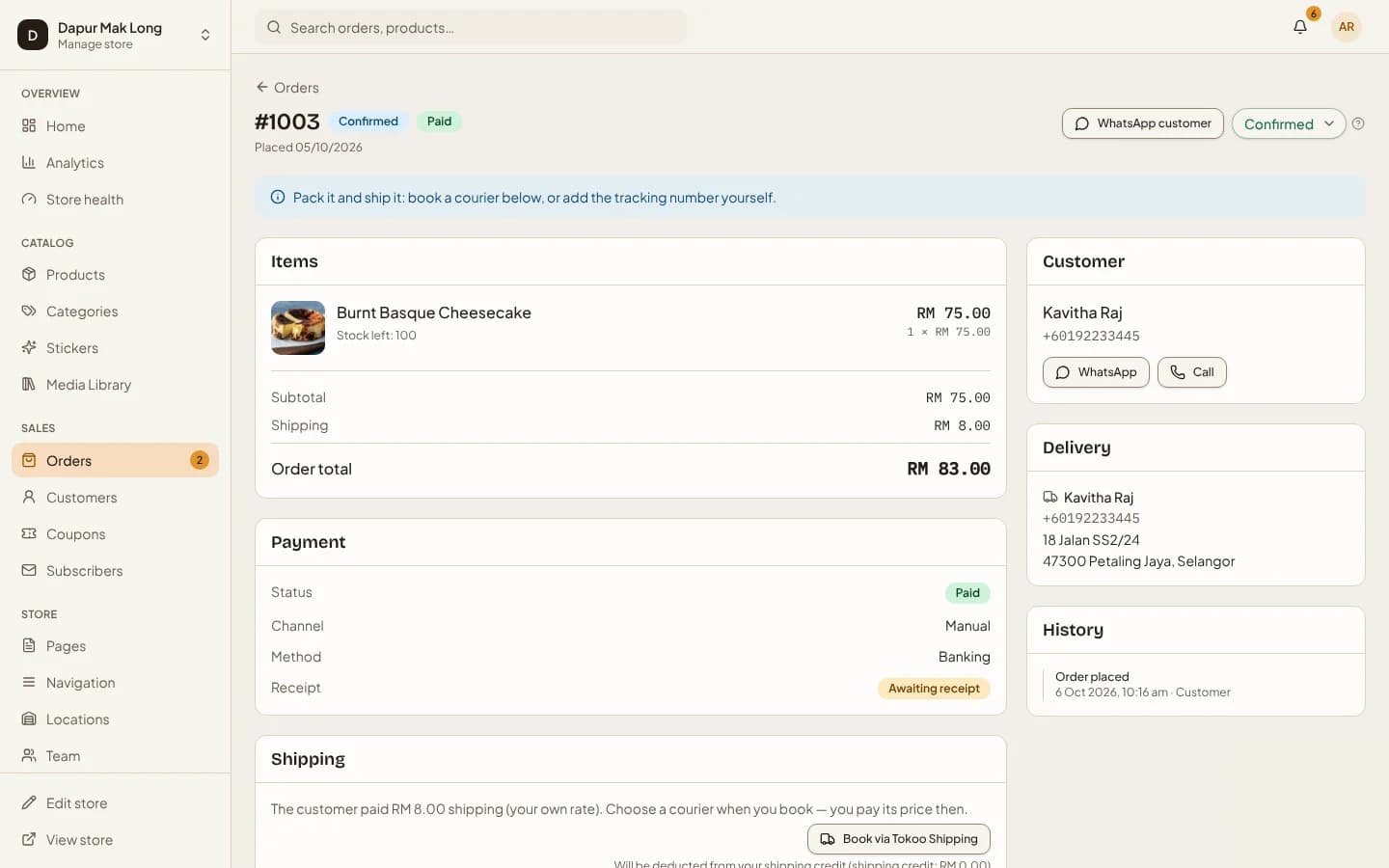
Task: Click the search orders input field
Action: (471, 27)
